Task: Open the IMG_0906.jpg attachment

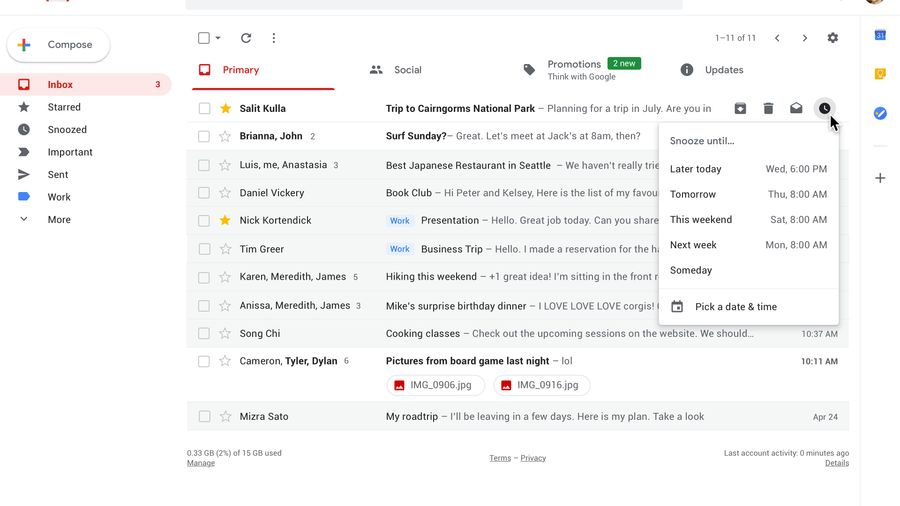Action: coord(435,386)
